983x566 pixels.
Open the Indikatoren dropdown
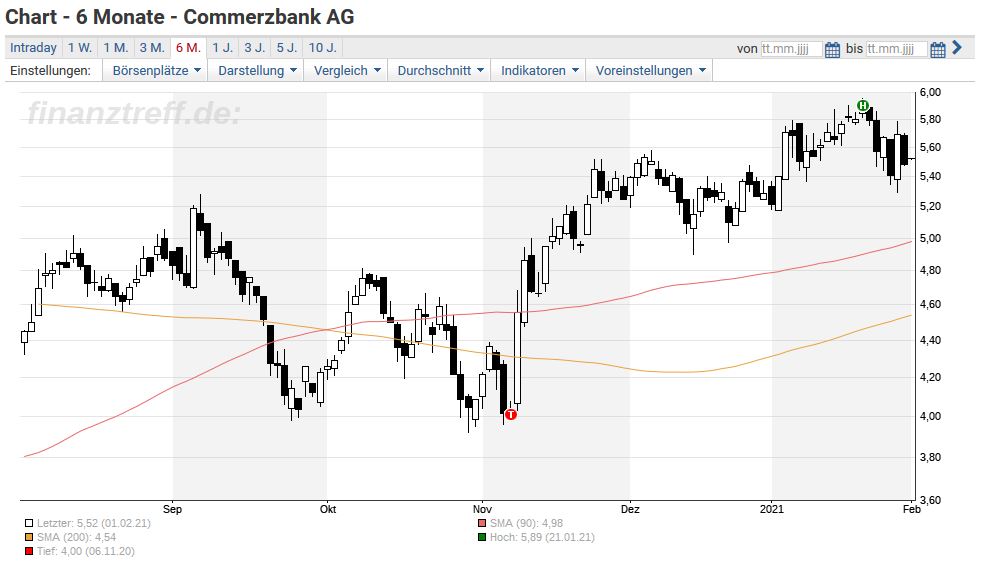pos(539,71)
